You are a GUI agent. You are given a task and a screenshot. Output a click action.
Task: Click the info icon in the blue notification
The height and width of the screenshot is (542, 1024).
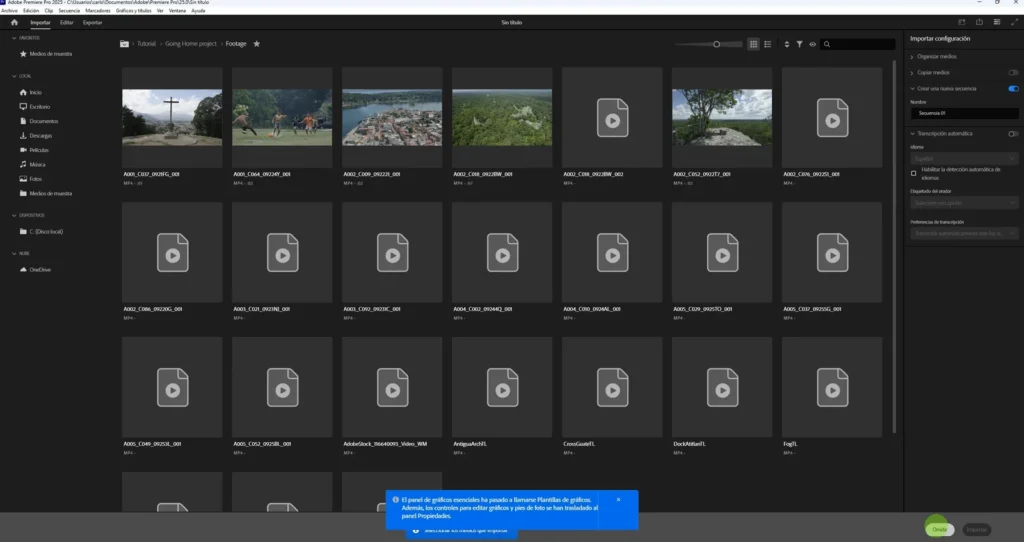click(x=395, y=500)
